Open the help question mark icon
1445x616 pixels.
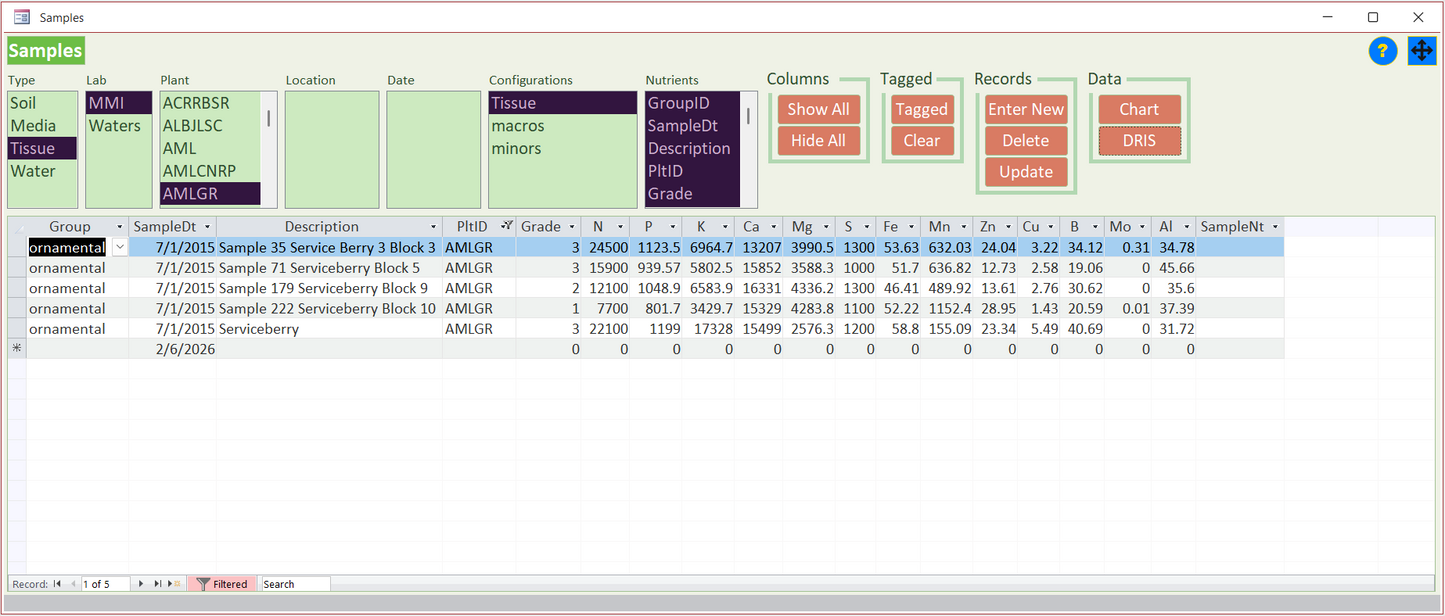pyautogui.click(x=1383, y=51)
